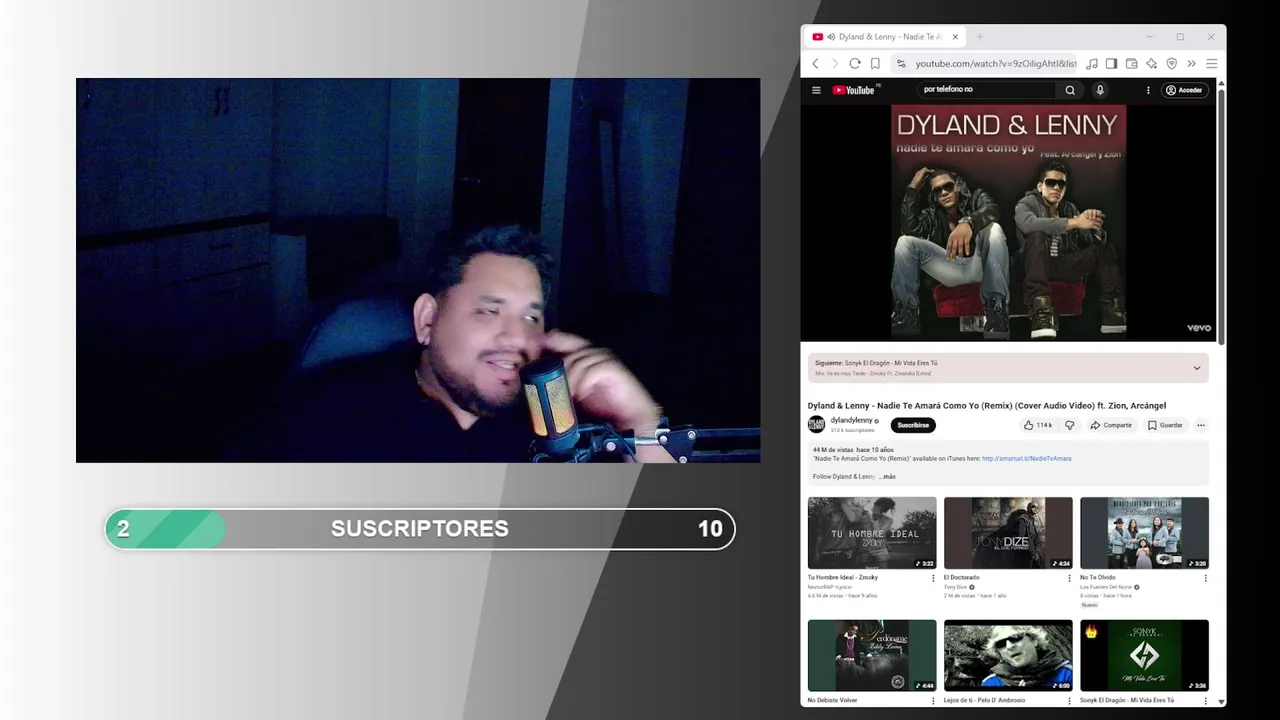Screen dimensions: 1280x720
Task: Open the YouTube guide hamburger menu
Action: coord(816,90)
